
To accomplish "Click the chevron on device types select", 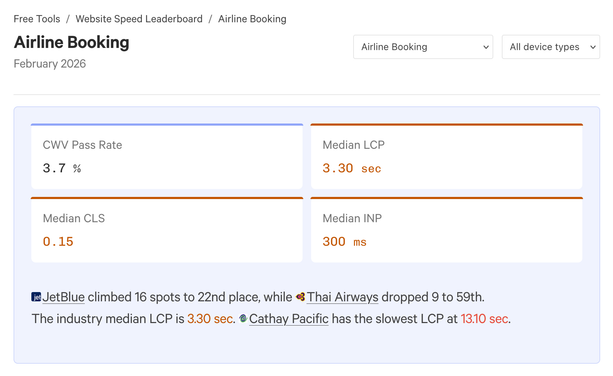I will [593, 47].
